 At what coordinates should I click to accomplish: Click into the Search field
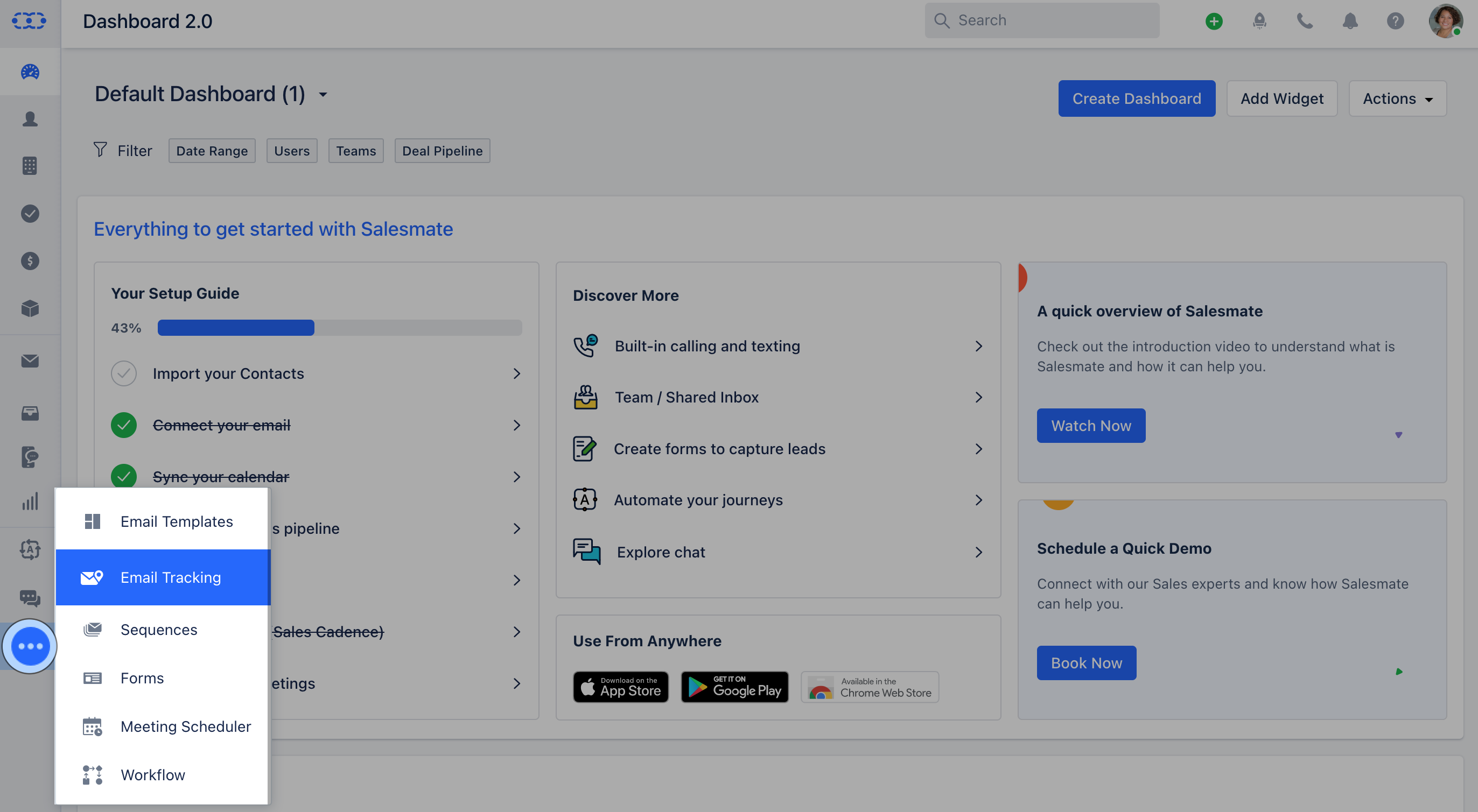tap(1042, 20)
